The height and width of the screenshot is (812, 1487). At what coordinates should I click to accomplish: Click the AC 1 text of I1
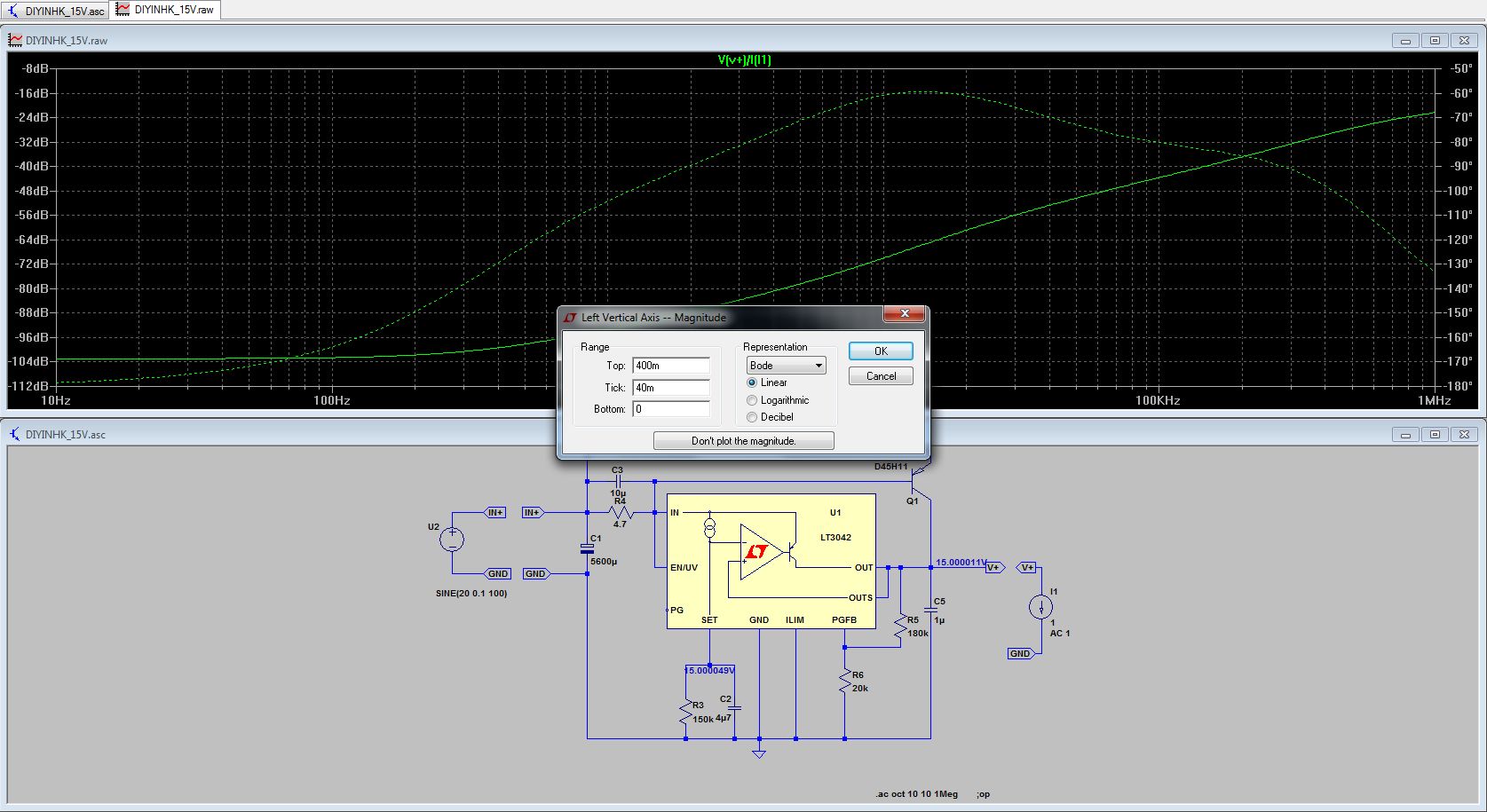pos(1060,634)
